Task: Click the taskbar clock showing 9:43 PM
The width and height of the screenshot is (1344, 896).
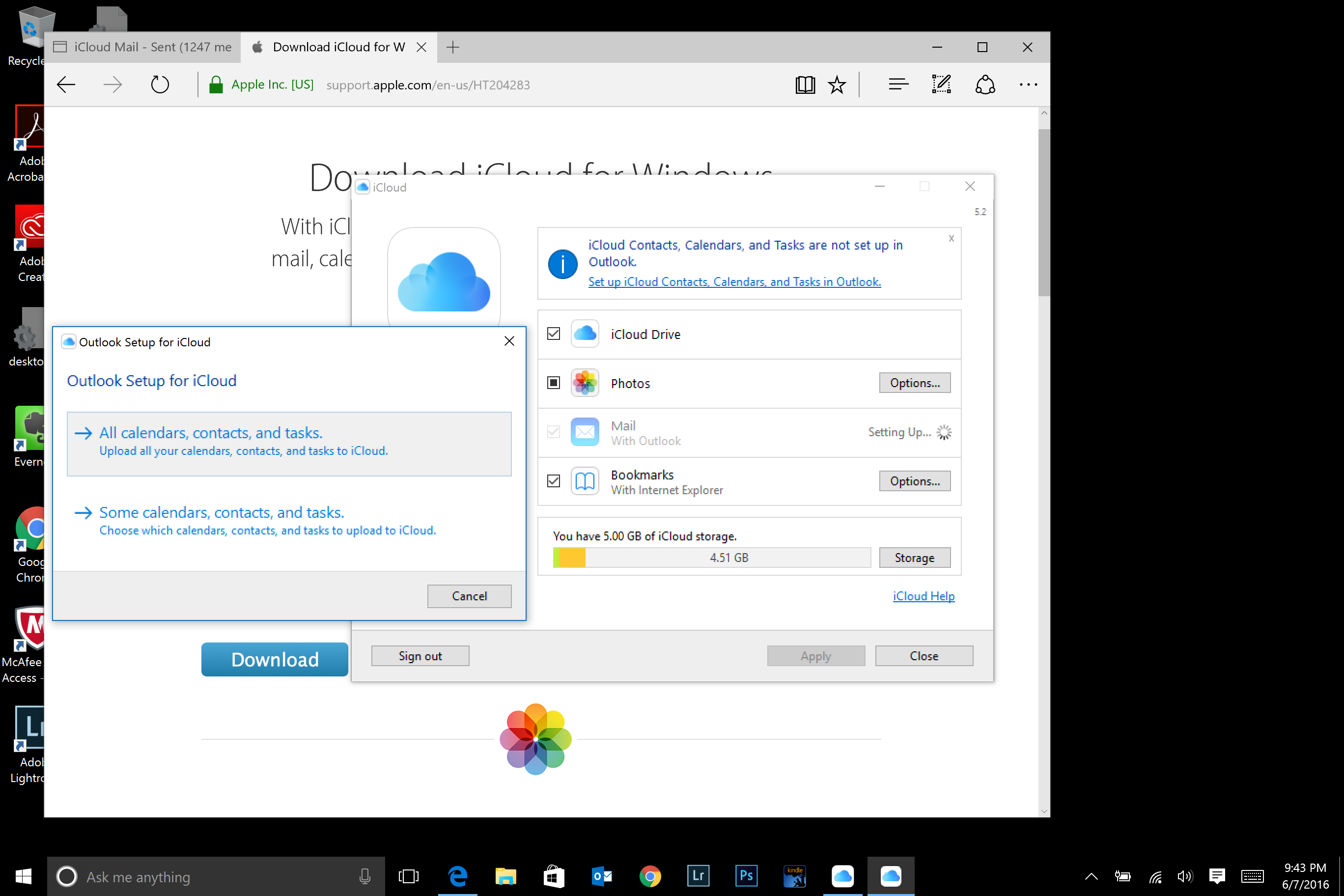Action: [x=1305, y=876]
